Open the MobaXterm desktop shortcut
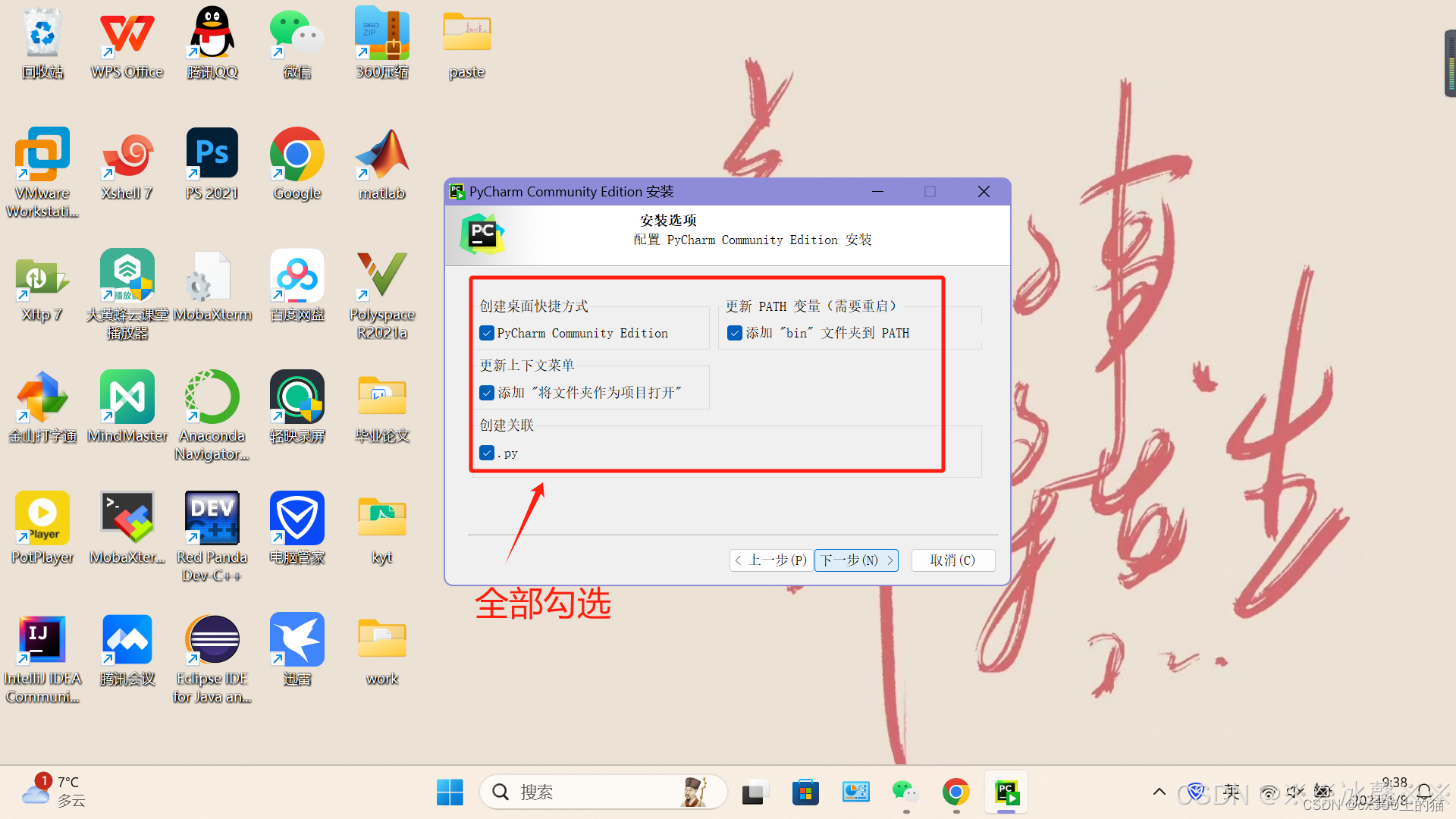This screenshot has height=819, width=1456. coord(212,278)
